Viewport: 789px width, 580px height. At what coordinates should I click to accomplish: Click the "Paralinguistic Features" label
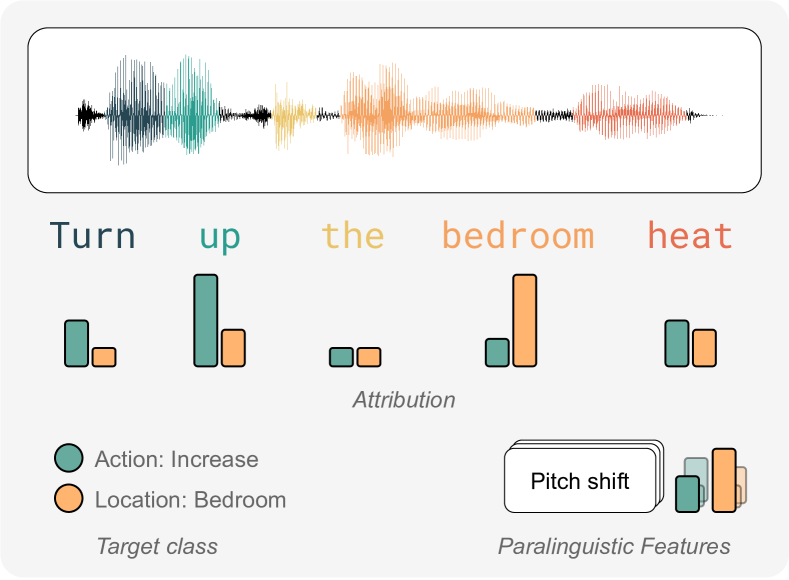click(613, 546)
